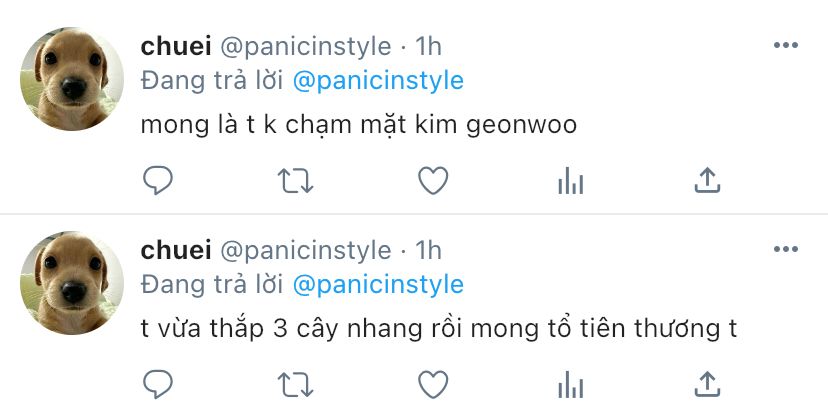View analytics of the kim geonwoo tweet
Screen dimensions: 828x412
click(x=571, y=181)
